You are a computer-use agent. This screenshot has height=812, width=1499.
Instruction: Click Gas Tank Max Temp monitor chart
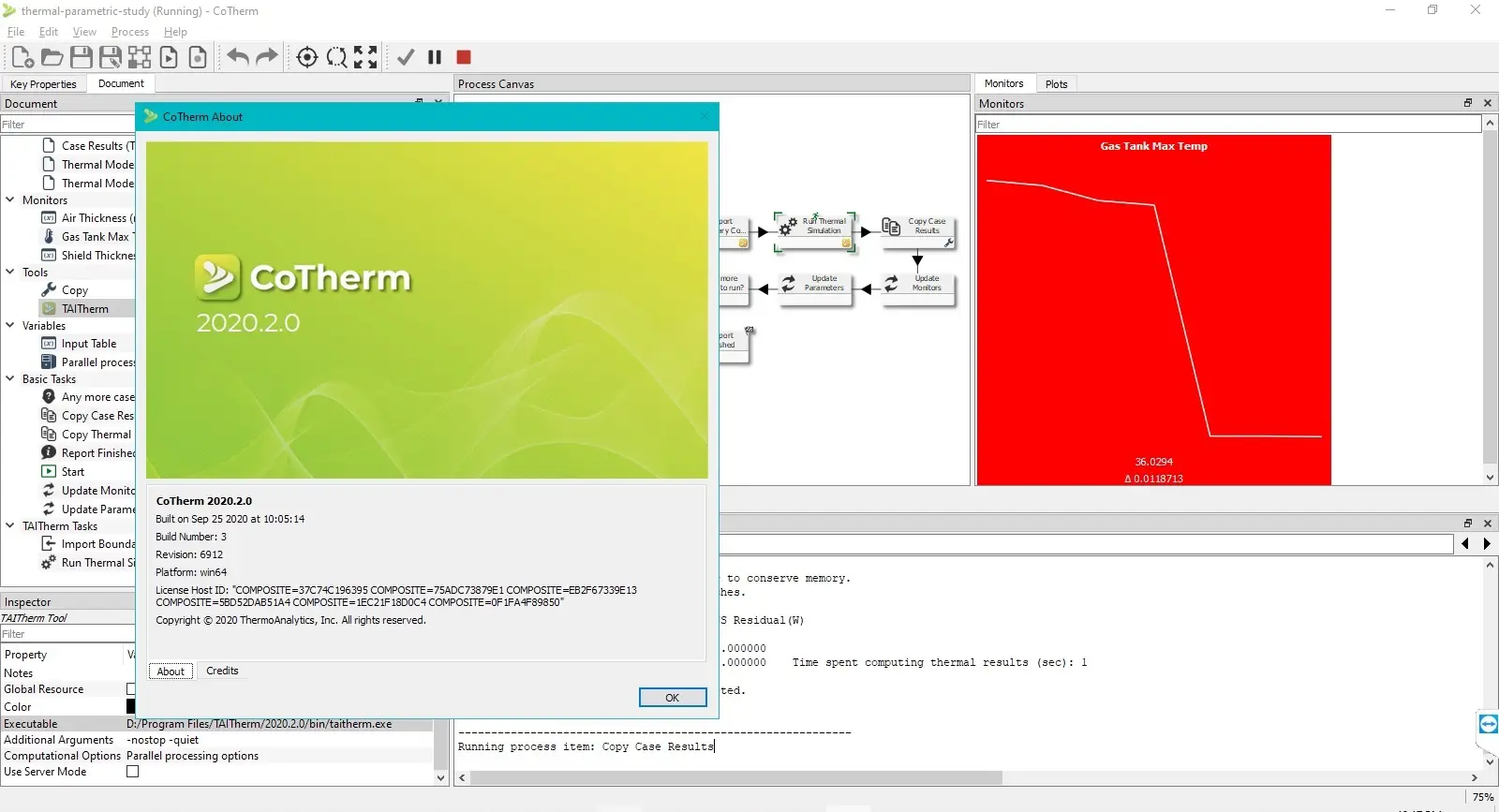tap(1153, 310)
